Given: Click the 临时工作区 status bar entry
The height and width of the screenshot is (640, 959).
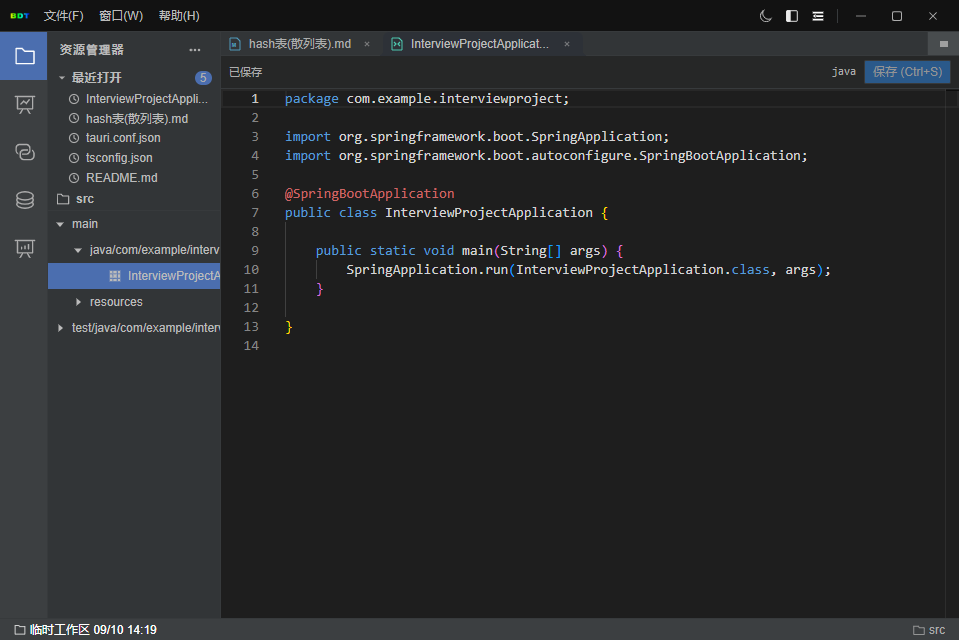Looking at the screenshot, I should [86, 630].
